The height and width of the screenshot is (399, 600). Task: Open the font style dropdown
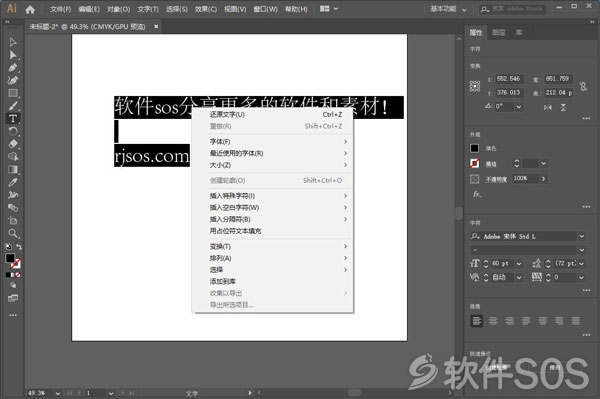581,250
